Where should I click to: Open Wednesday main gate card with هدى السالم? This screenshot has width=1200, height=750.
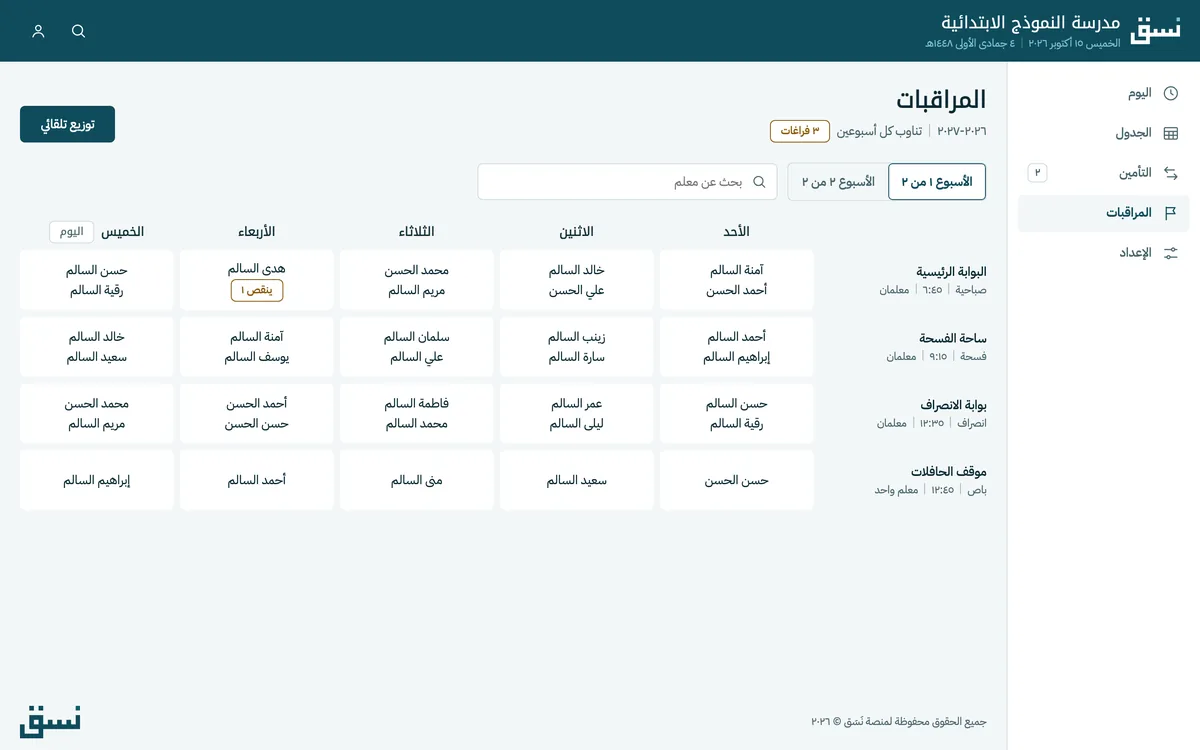[x=257, y=280]
